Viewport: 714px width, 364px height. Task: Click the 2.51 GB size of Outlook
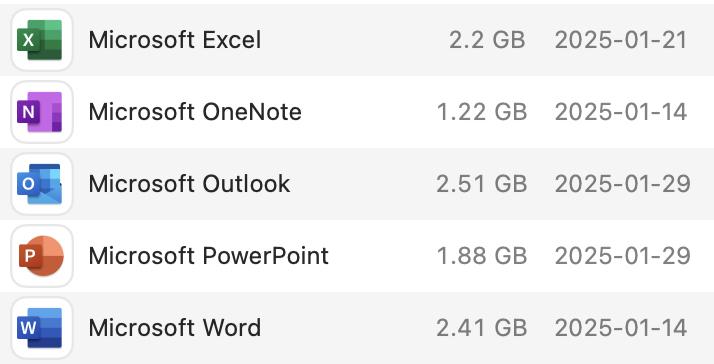coord(482,184)
